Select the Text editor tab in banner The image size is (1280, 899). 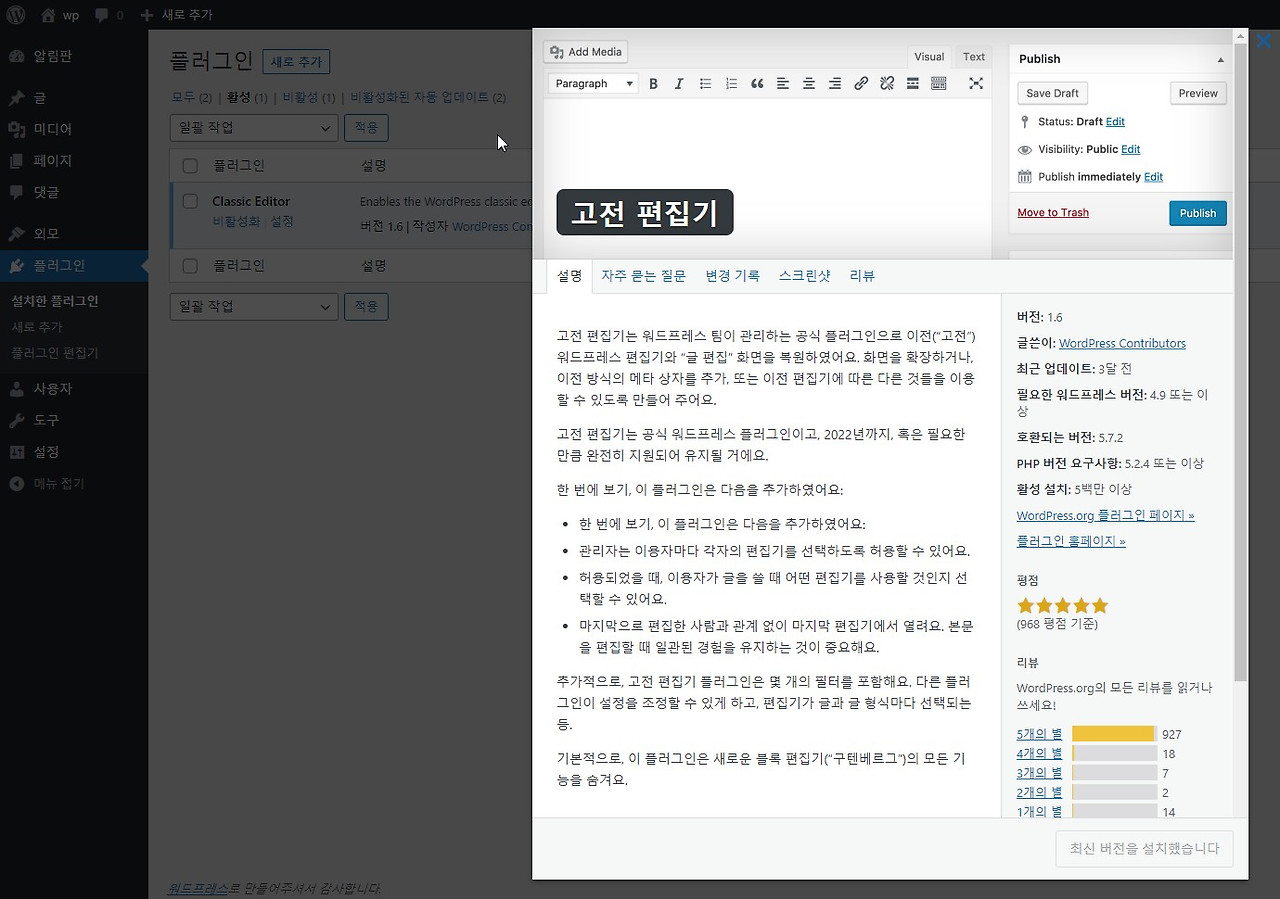coord(974,57)
